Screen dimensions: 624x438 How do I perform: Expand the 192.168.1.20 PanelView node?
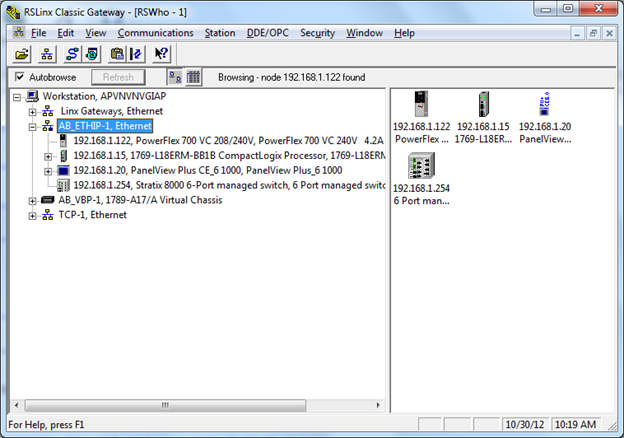pyautogui.click(x=48, y=171)
